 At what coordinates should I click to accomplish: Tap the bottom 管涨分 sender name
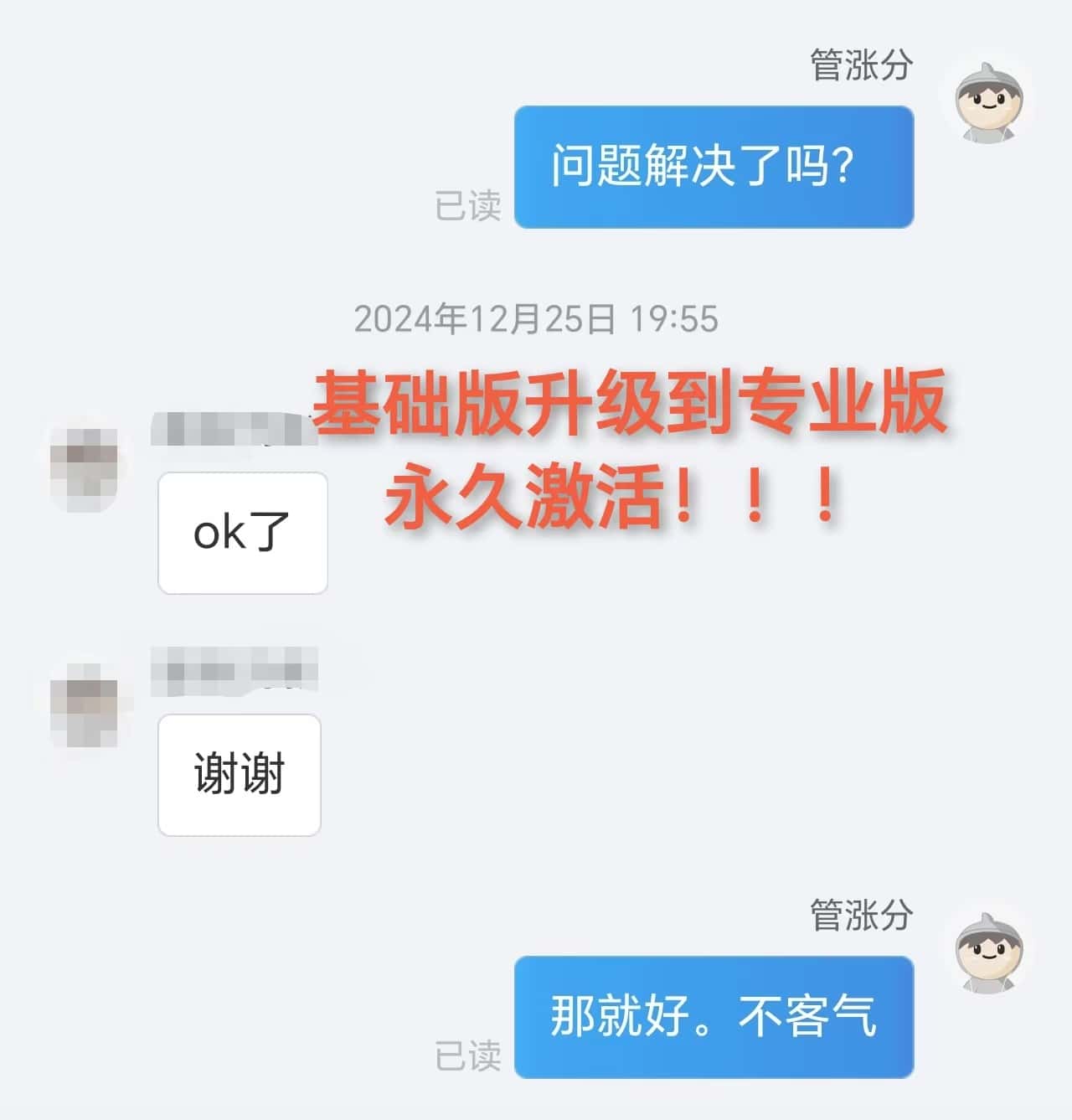[x=861, y=916]
